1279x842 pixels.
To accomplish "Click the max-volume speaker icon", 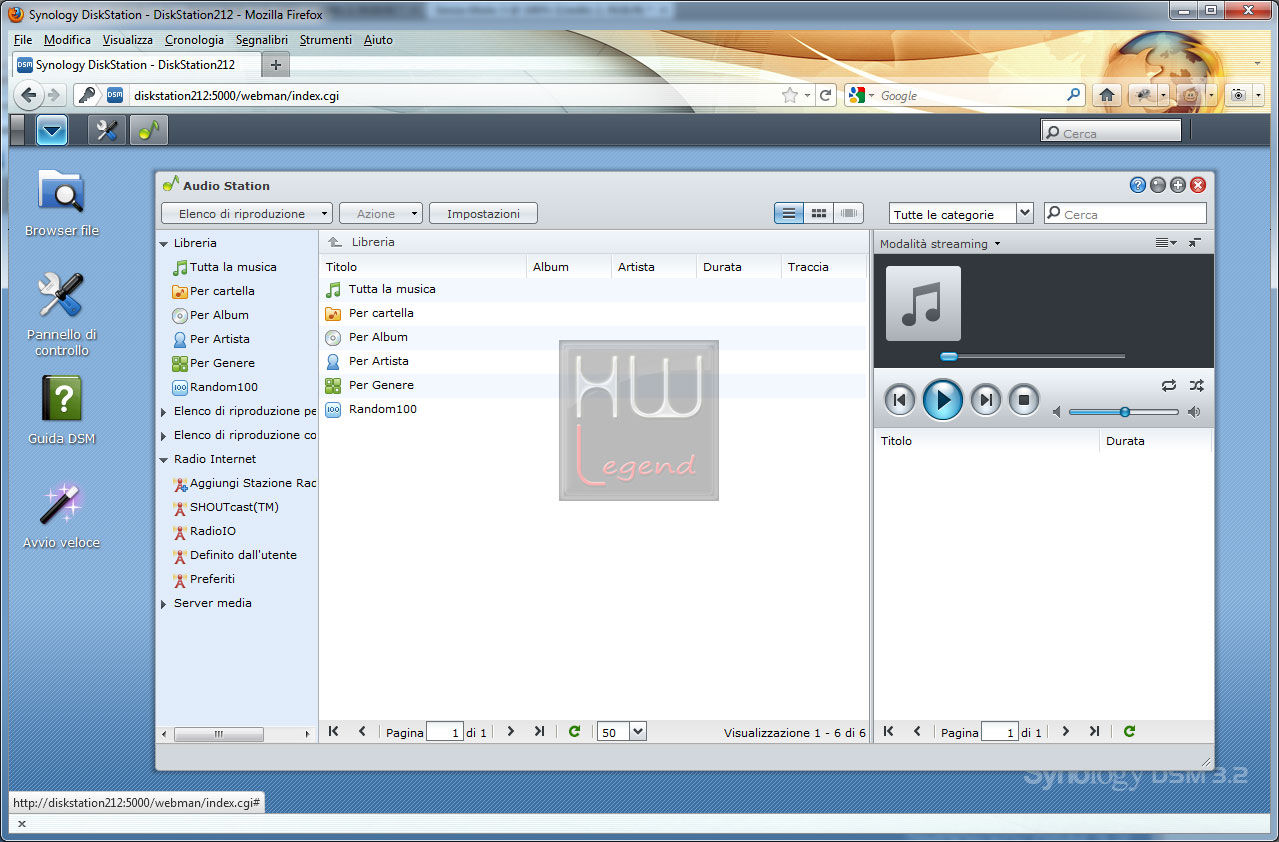I will tap(1193, 412).
